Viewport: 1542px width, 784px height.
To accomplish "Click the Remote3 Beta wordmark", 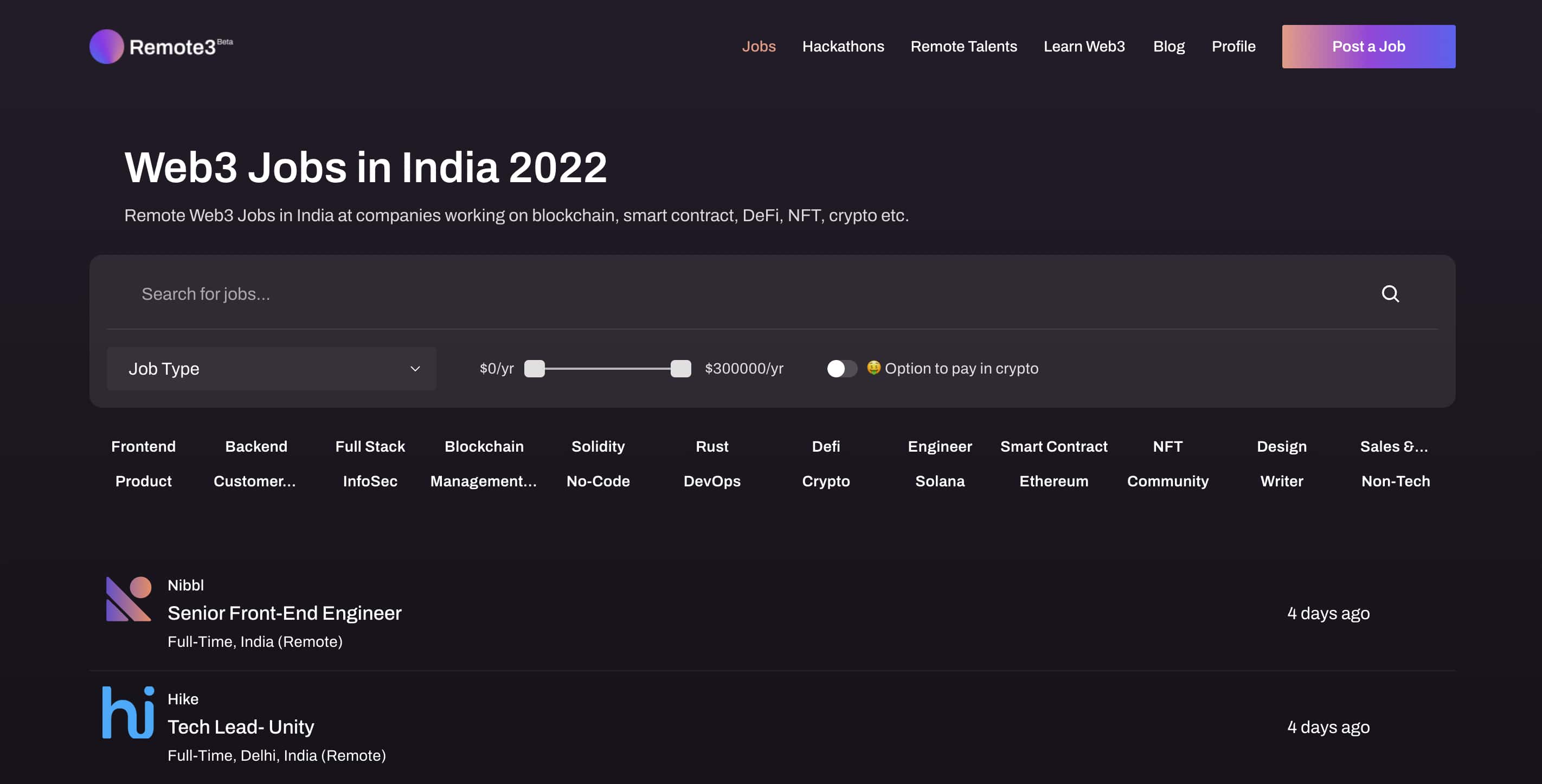I will (181, 47).
